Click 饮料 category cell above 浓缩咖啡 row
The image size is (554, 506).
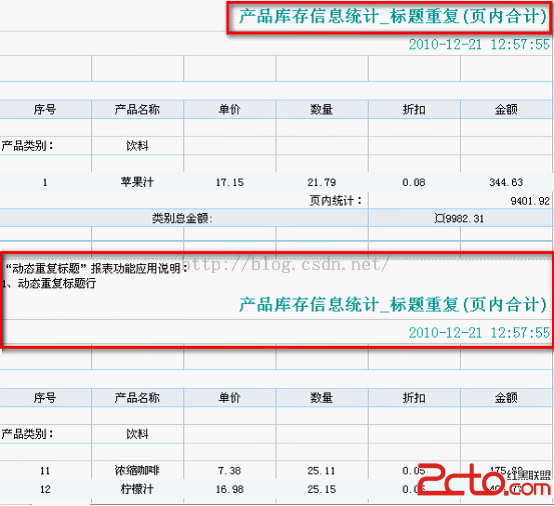(137, 434)
